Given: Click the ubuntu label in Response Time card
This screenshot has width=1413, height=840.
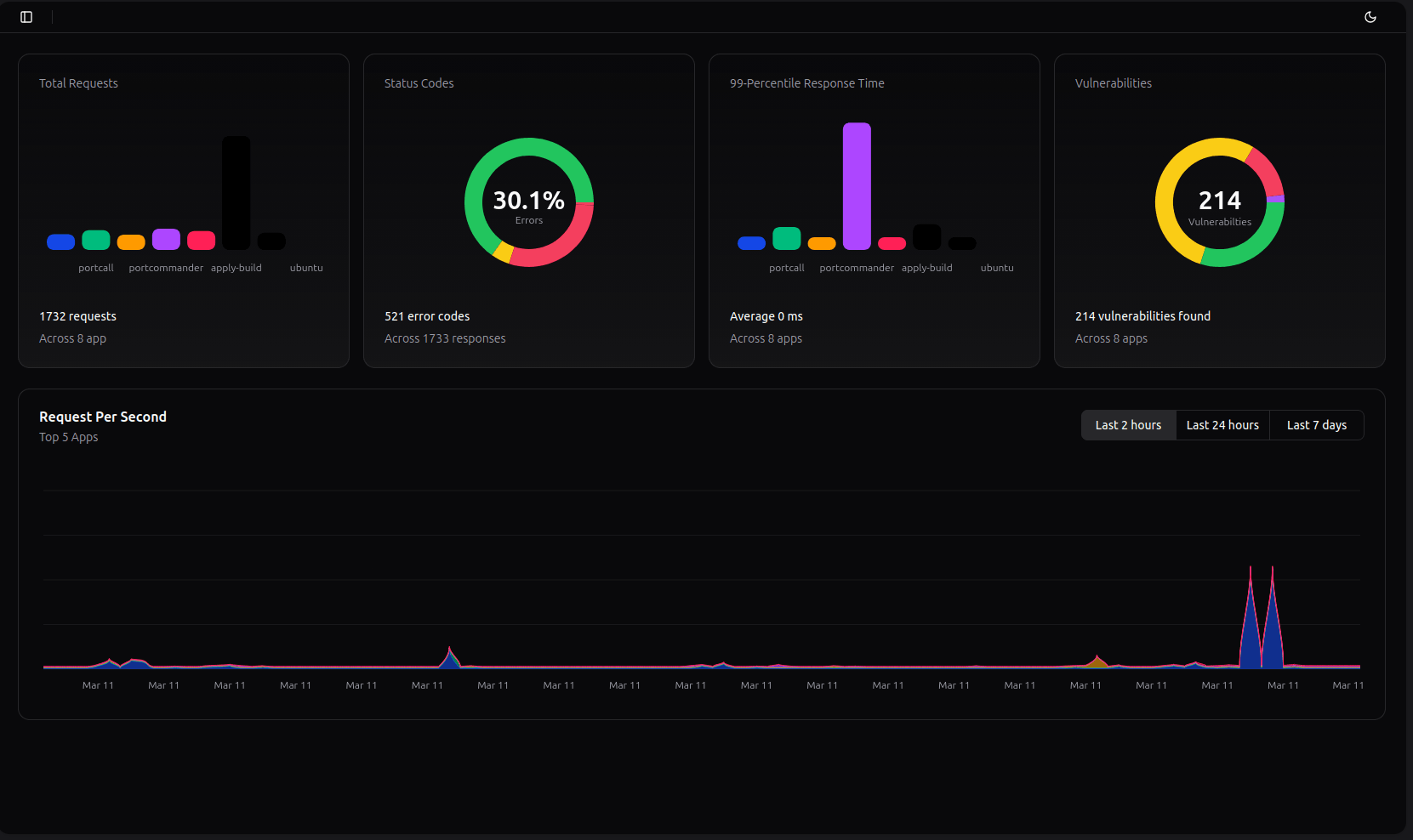Looking at the screenshot, I should (x=996, y=267).
